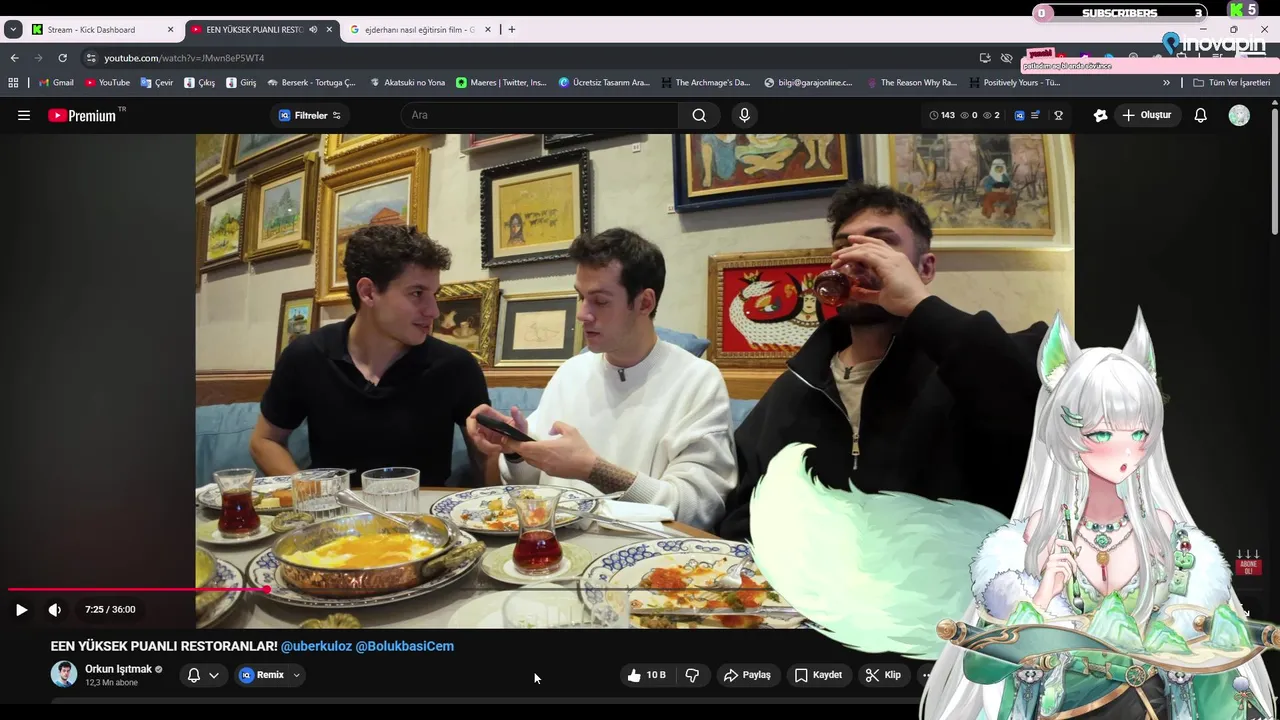View site information icon in address bar
This screenshot has width=1280, height=720.
pos(91,58)
